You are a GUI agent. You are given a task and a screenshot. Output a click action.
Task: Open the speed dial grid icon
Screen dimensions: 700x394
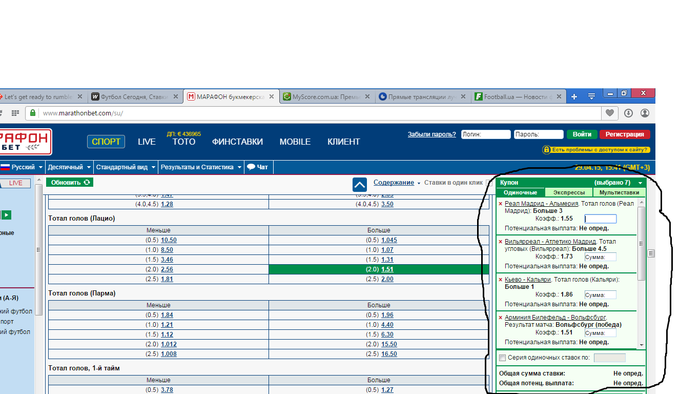15,113
